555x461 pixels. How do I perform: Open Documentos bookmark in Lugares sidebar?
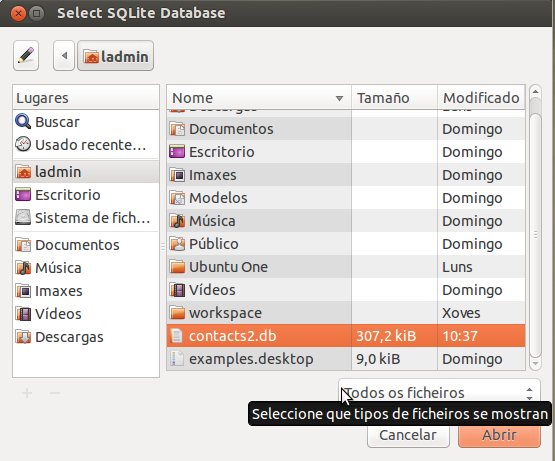click(x=86, y=245)
